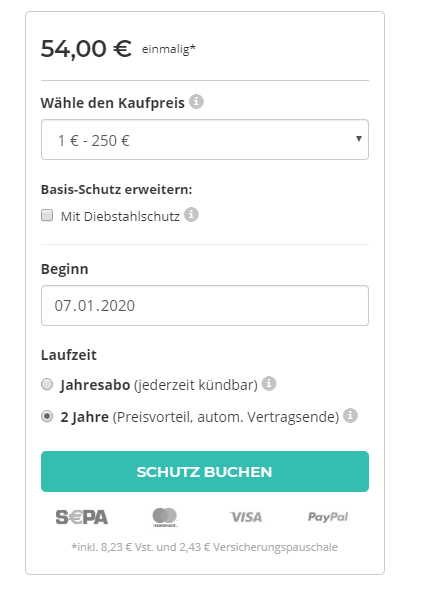Click the Versicherungspauschale footnote text
The image size is (438, 613).
click(205, 547)
